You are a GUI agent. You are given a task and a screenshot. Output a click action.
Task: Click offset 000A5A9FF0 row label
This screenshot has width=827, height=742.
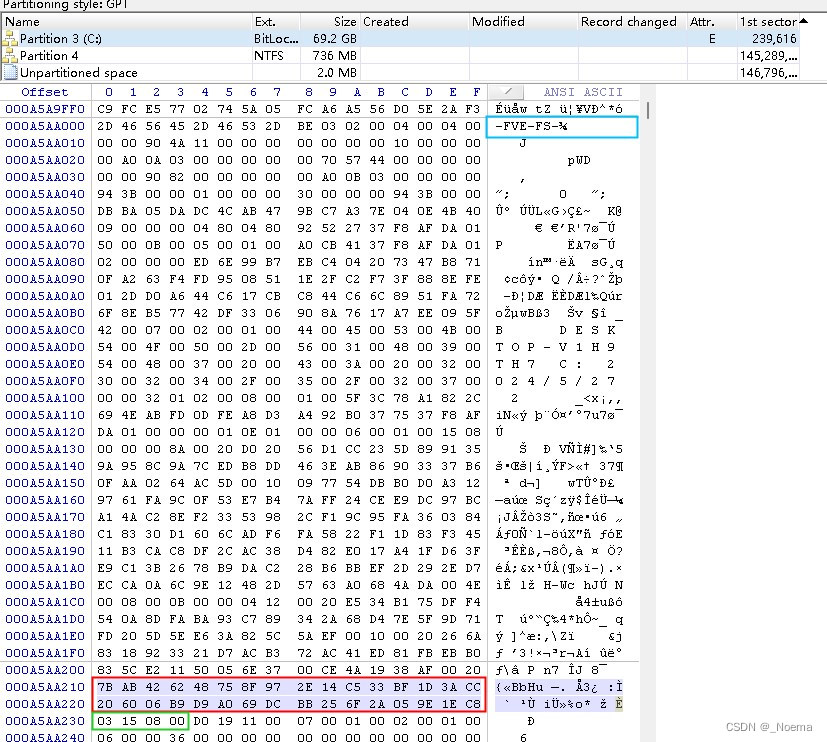tap(45, 109)
